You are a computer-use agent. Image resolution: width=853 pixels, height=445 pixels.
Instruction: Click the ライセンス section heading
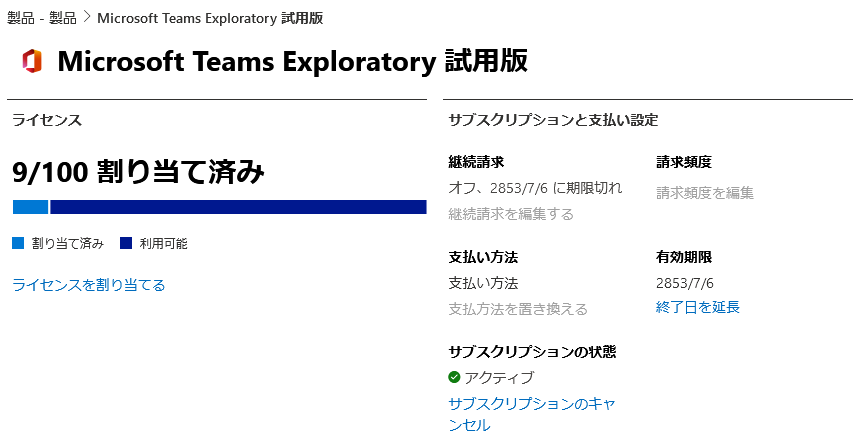(47, 120)
